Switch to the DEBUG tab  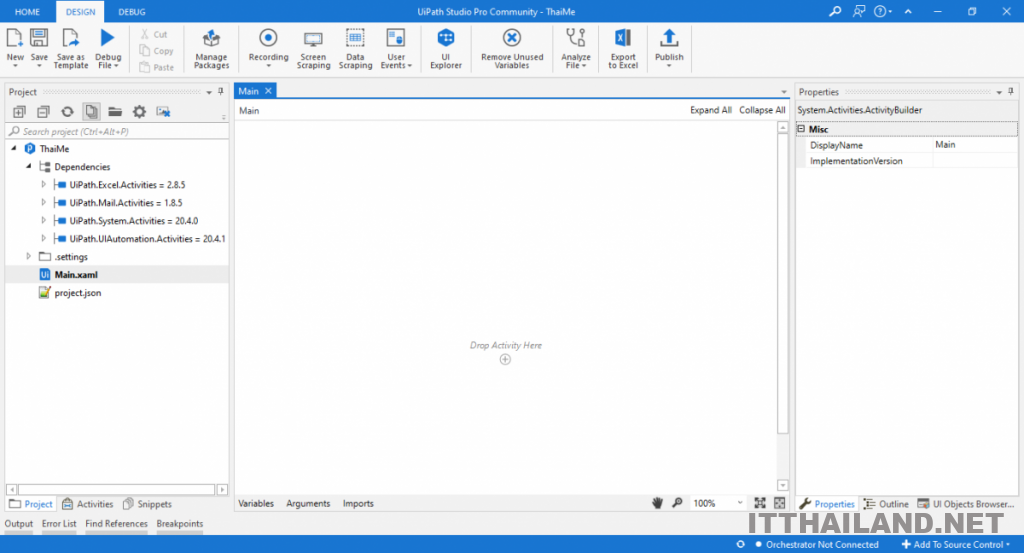point(132,12)
